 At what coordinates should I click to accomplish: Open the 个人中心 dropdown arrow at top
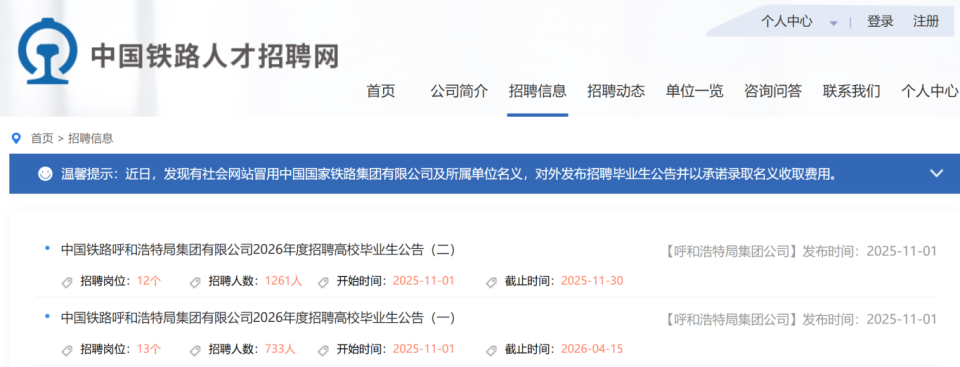click(x=833, y=23)
